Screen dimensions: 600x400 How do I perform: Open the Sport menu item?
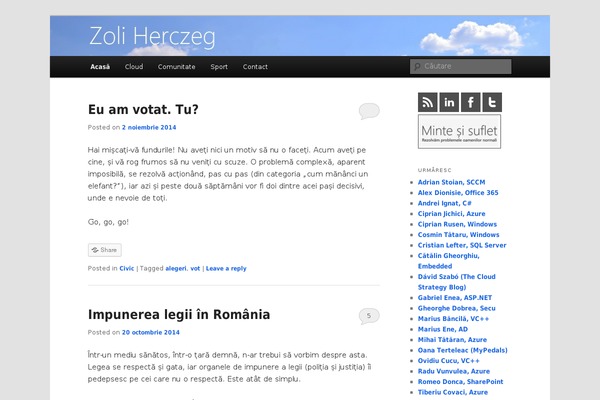click(219, 67)
